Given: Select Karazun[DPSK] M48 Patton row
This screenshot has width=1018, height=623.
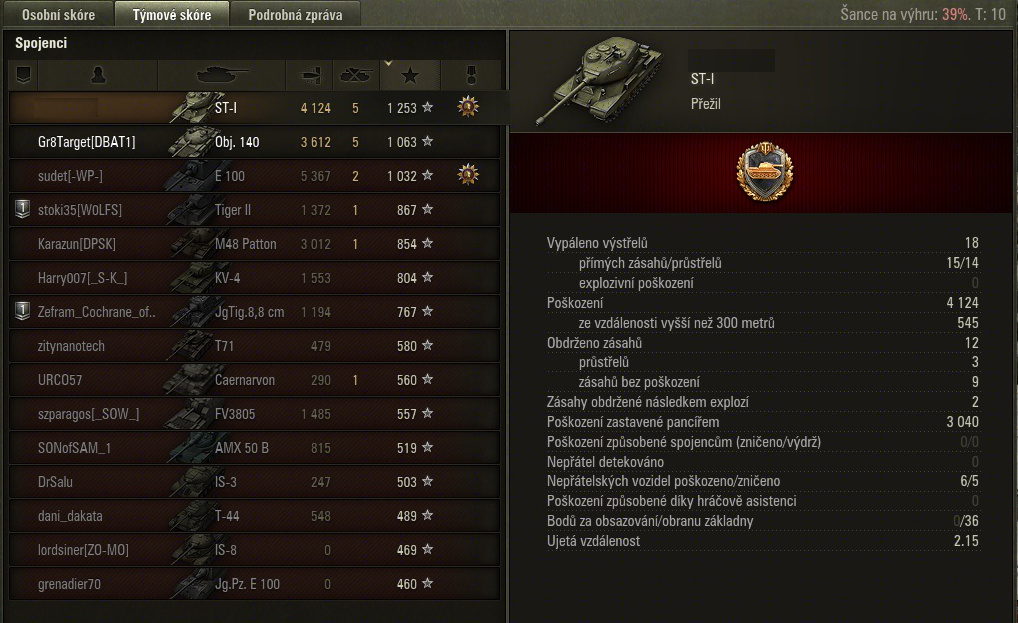Looking at the screenshot, I should click(254, 244).
